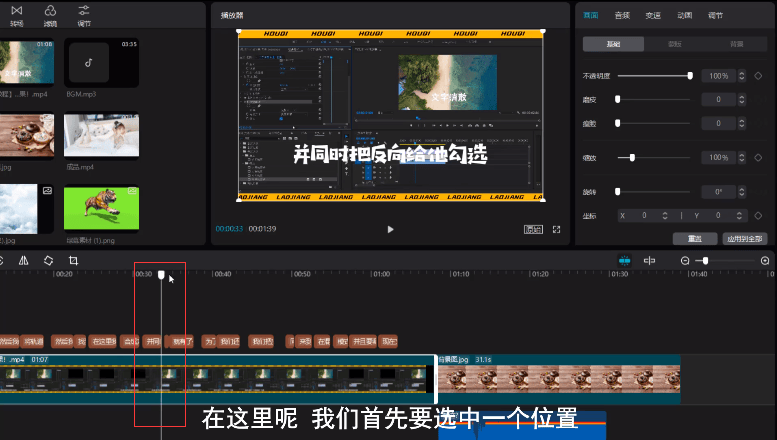777x440 pixels.
Task: Click the rotation value stepper arrows
Action: coord(741,191)
